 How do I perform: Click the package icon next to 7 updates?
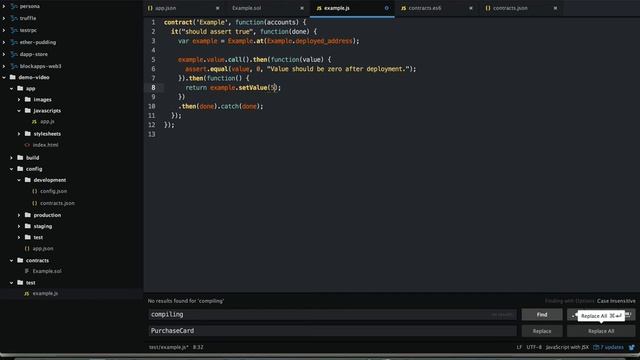(x=596, y=347)
